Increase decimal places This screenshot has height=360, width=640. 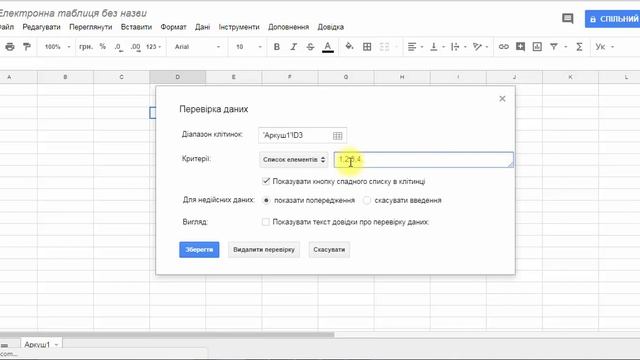[136, 47]
